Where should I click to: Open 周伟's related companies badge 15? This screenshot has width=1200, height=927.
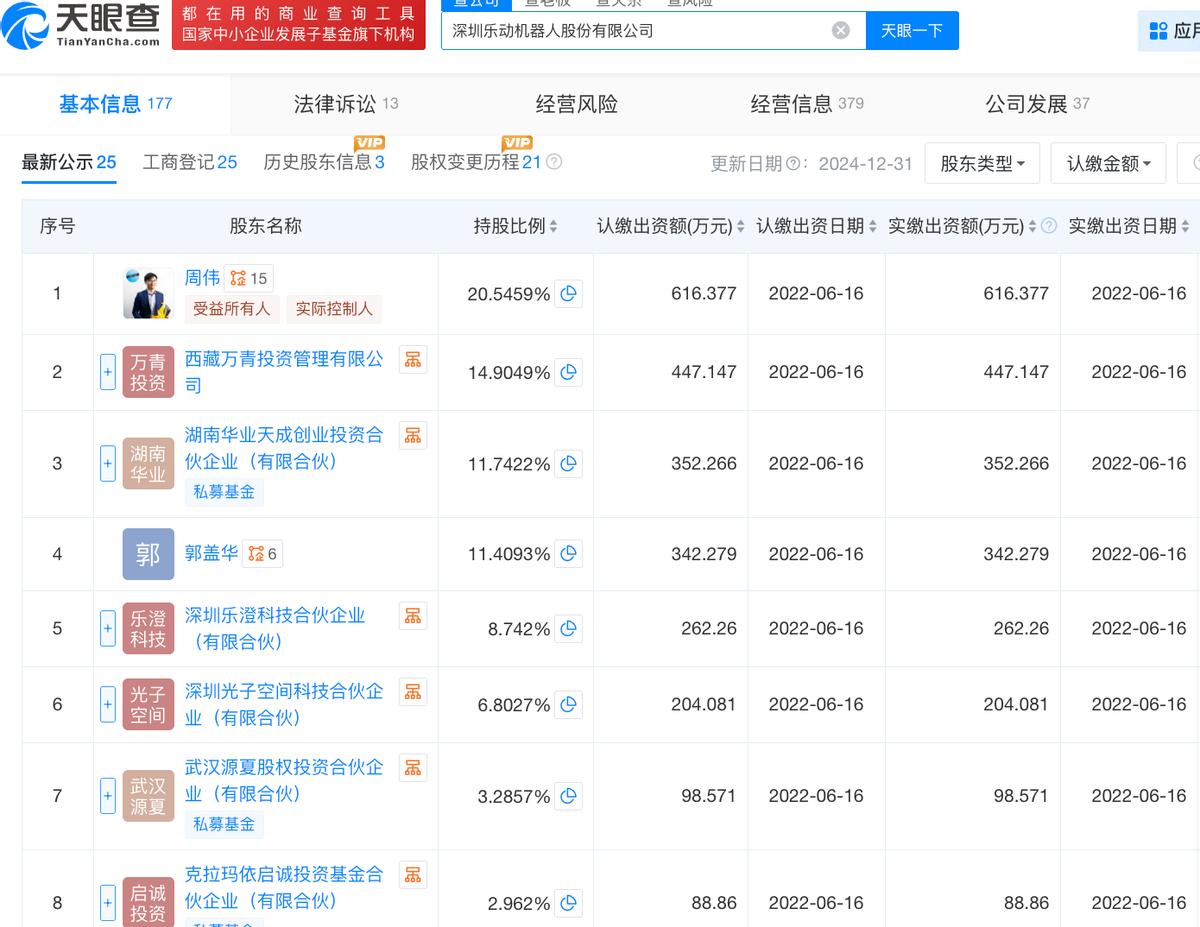(248, 278)
